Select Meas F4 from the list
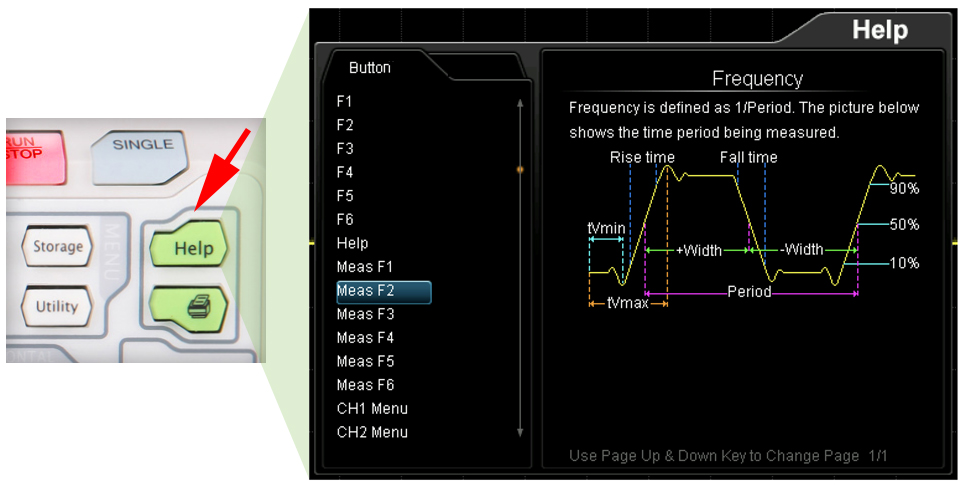This screenshot has height=487, width=964. pyautogui.click(x=365, y=338)
